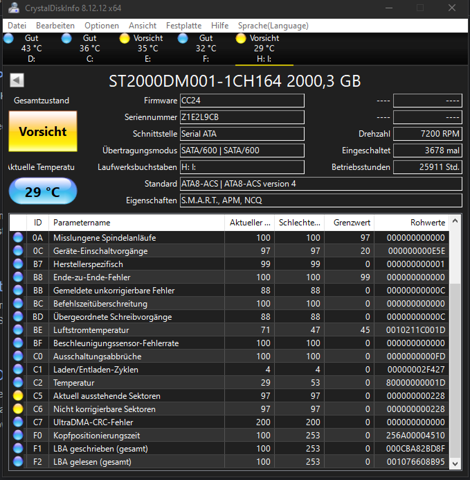
Task: Switch to drive D: tab at 43 °C
Action: click(x=31, y=48)
